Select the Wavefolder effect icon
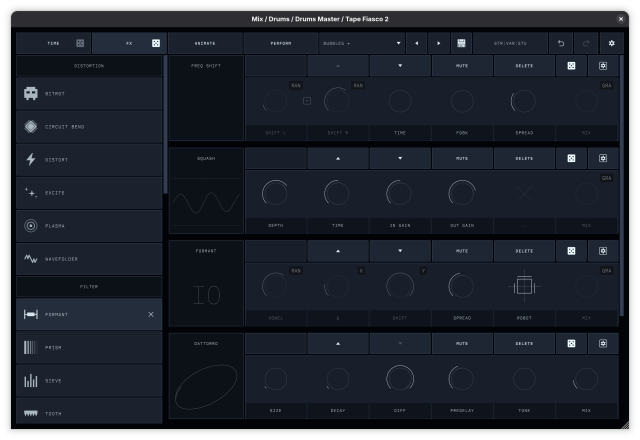 pos(31,259)
